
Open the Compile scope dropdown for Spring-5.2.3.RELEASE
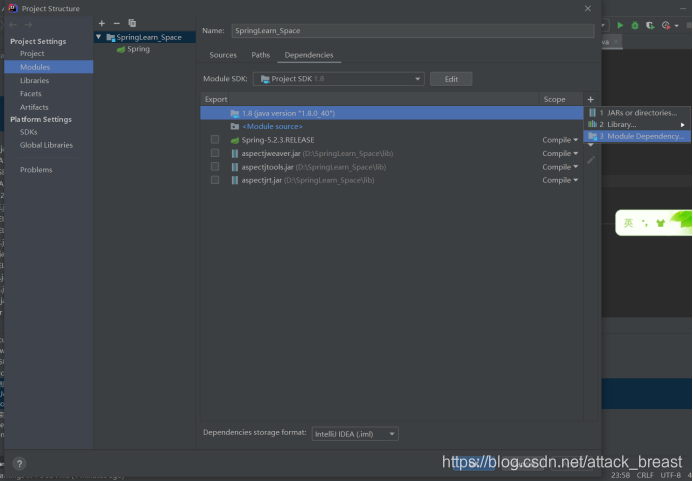560,140
